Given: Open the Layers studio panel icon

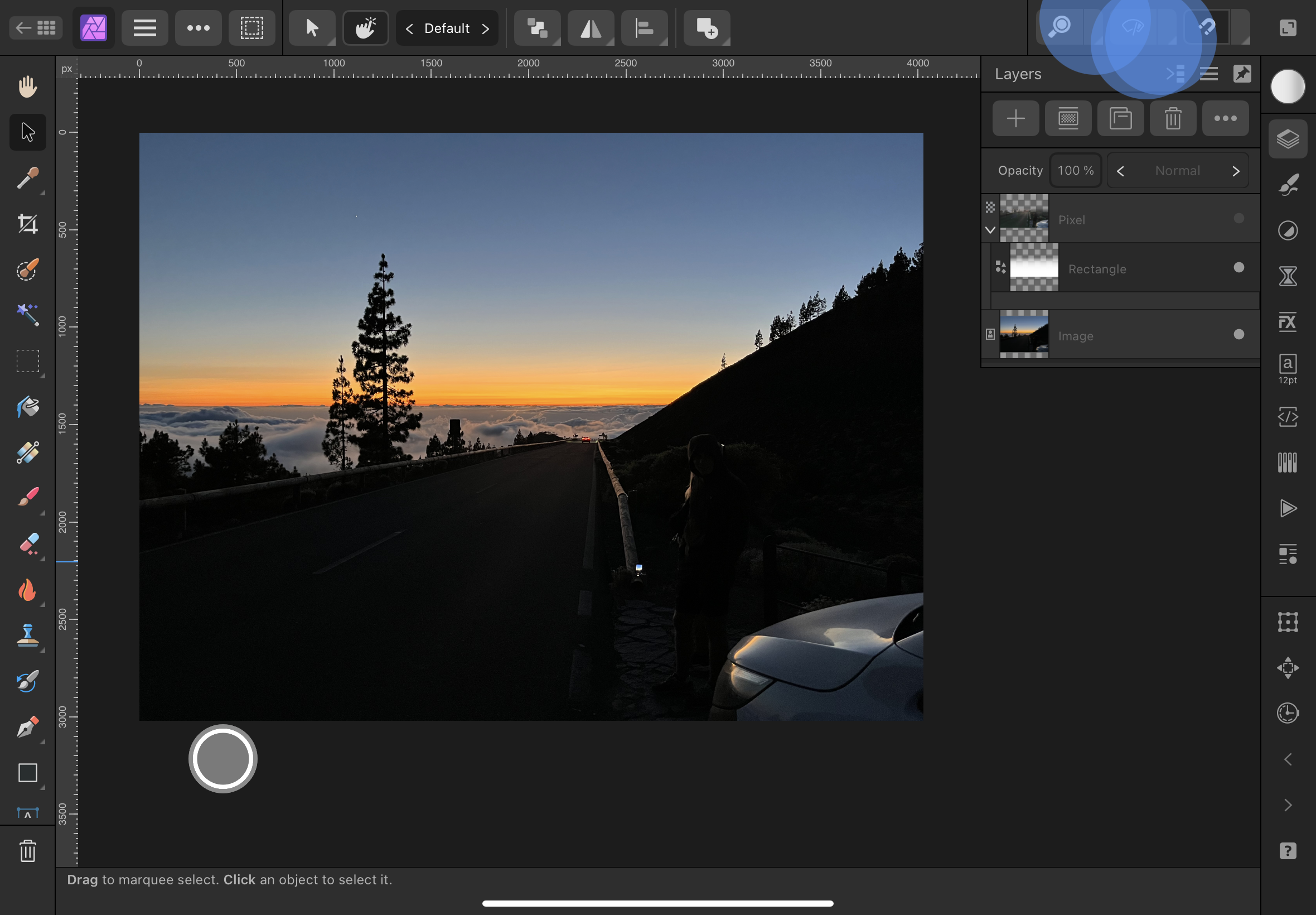Looking at the screenshot, I should [1288, 139].
